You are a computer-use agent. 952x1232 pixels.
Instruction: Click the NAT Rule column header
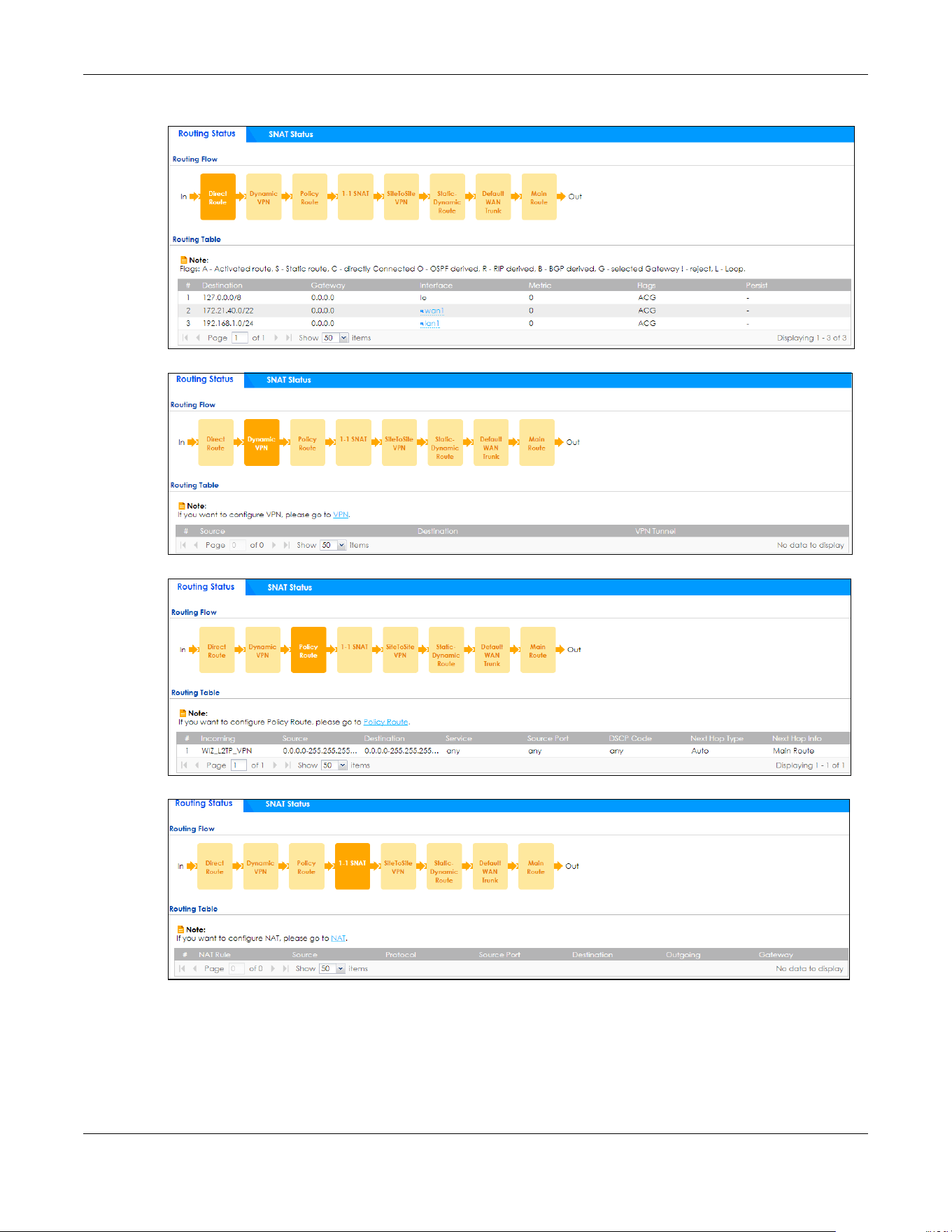215,955
